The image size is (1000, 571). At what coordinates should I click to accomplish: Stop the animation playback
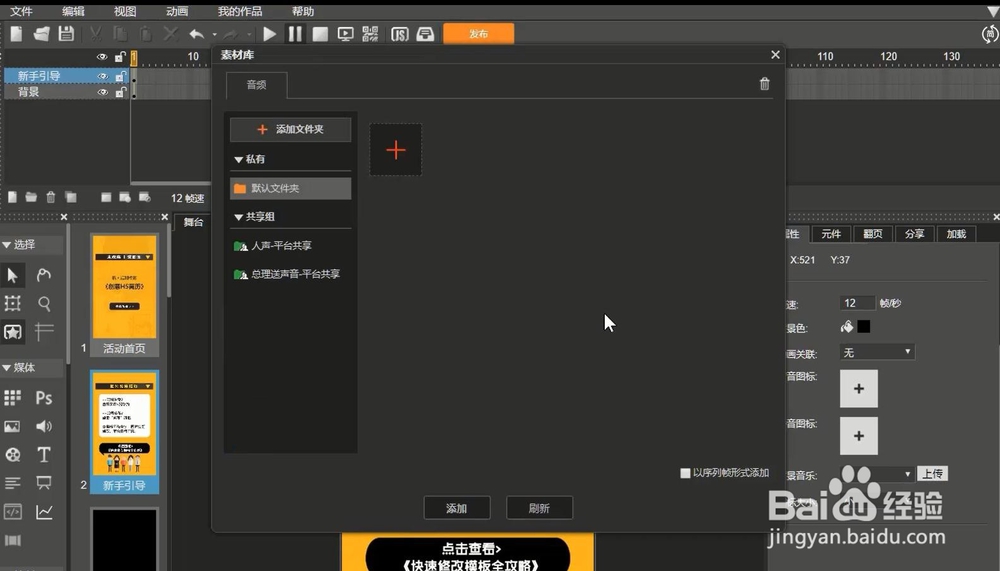click(320, 34)
